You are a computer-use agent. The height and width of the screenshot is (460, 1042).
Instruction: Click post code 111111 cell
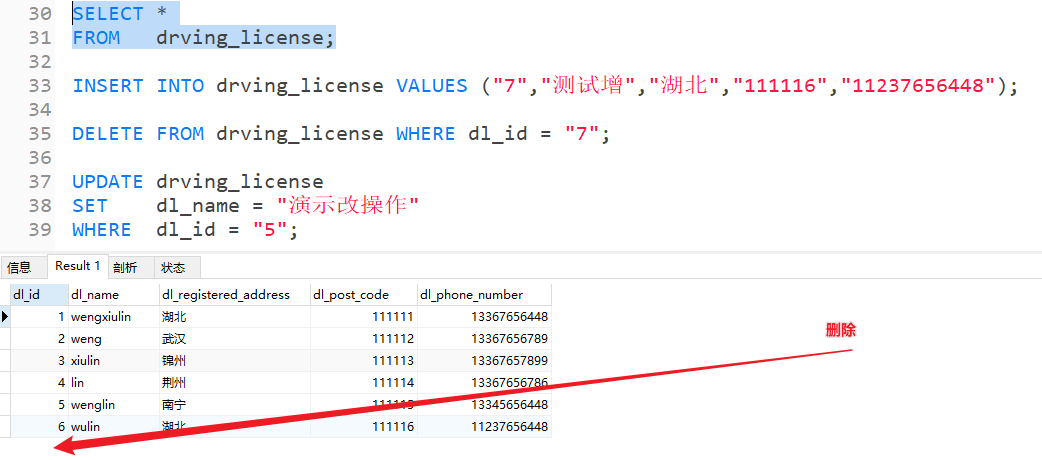tap(364, 317)
